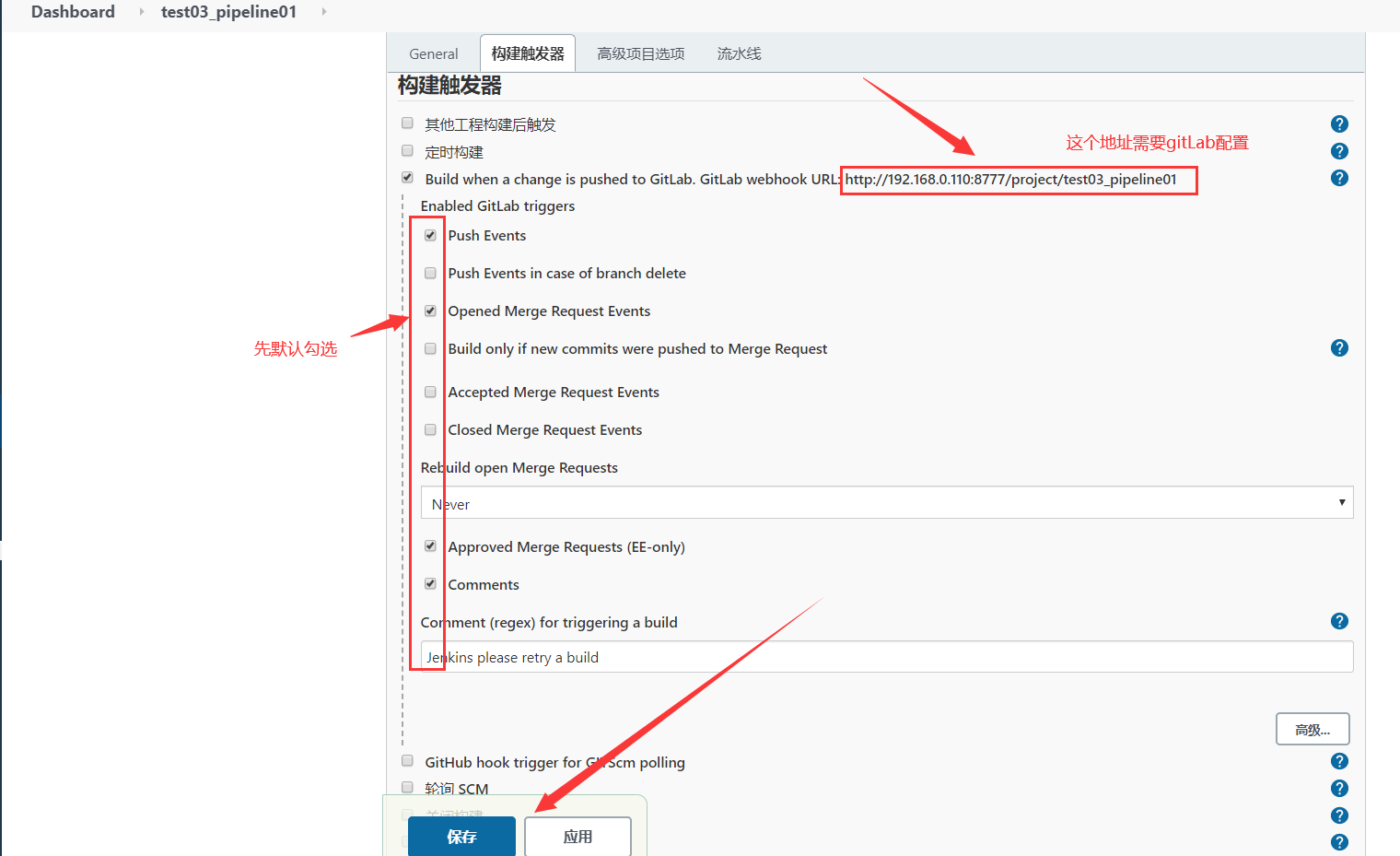Screen dimensions: 1400x856
Task: Uncheck Opened Merge Request Events
Action: click(x=430, y=311)
